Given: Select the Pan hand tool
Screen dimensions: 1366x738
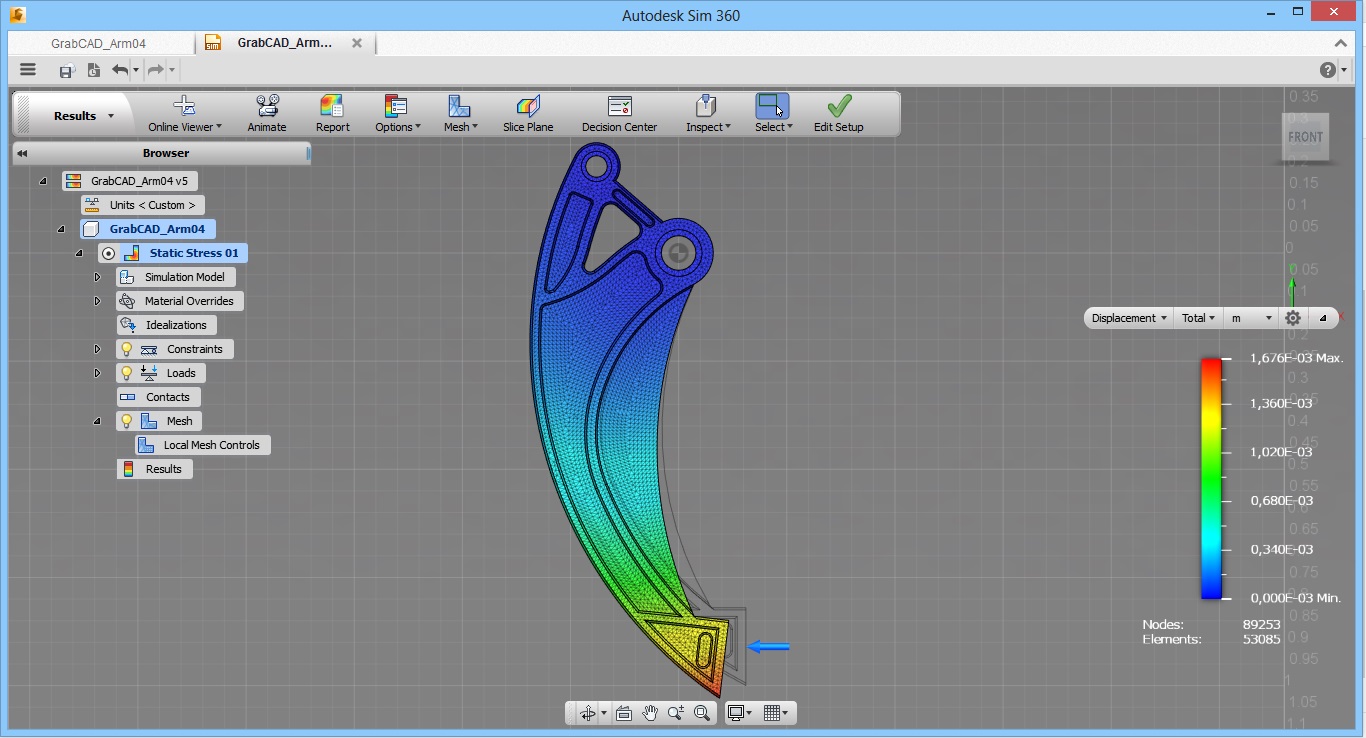Looking at the screenshot, I should click(650, 713).
